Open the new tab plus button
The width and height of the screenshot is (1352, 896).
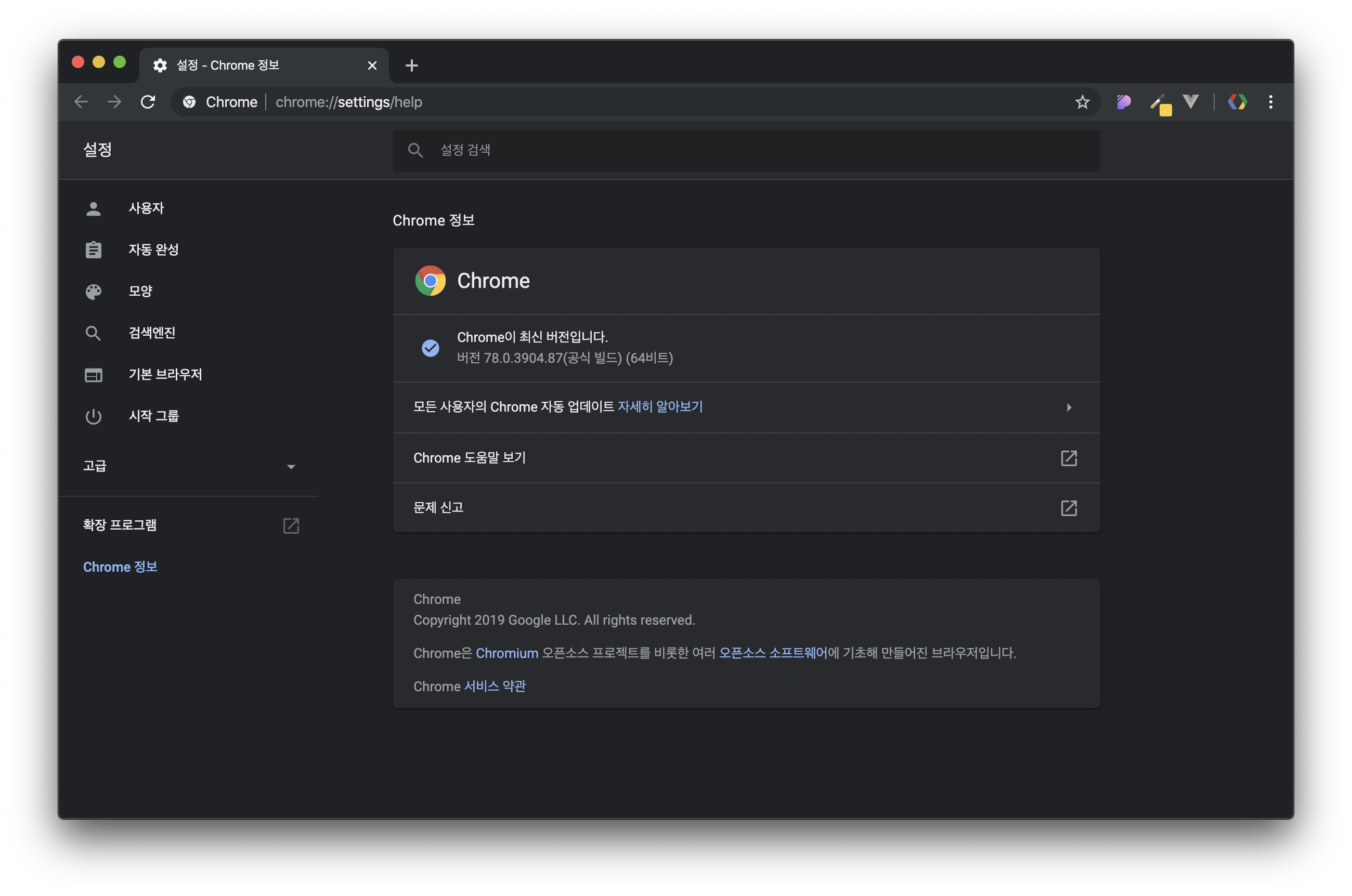[411, 65]
